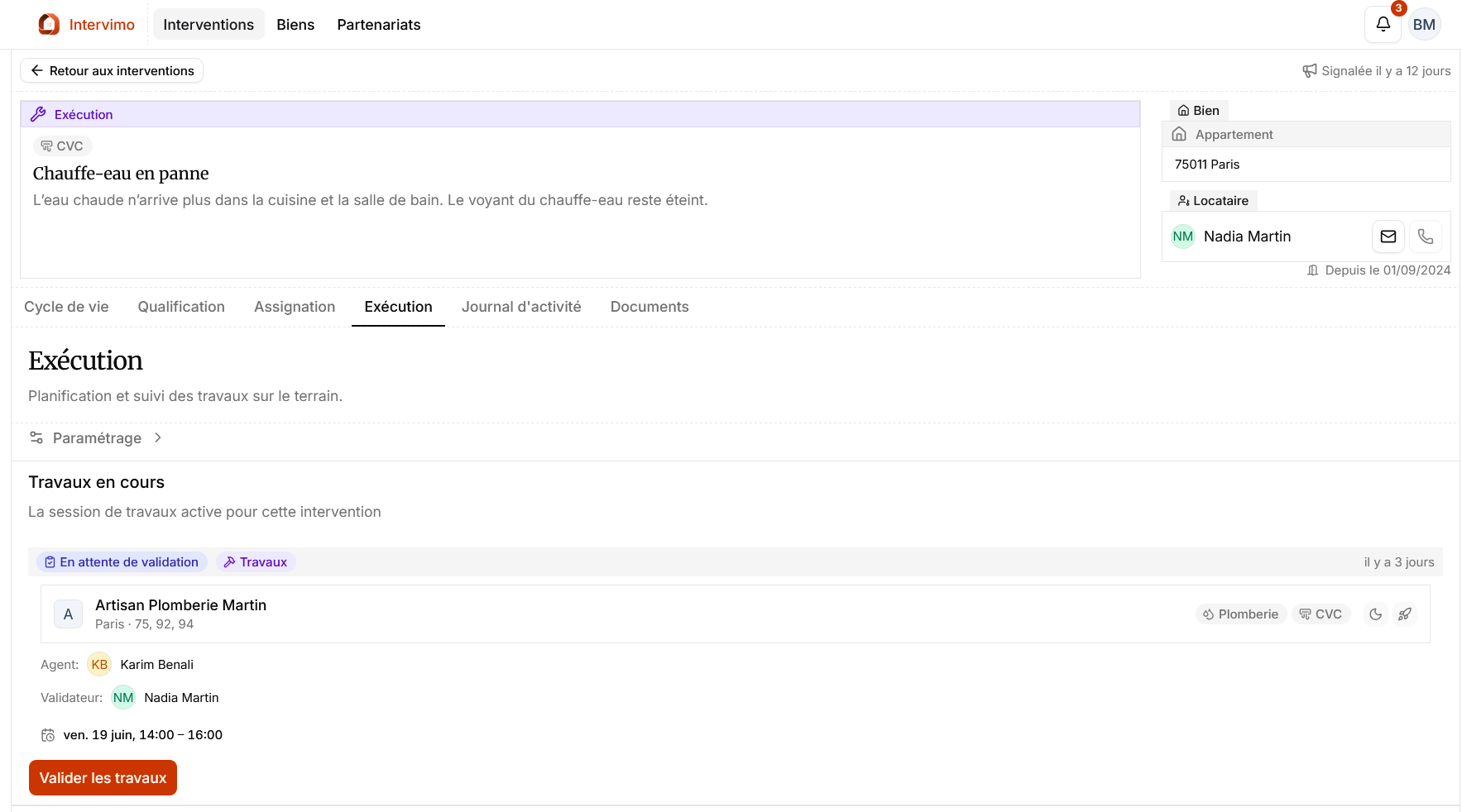Viewport: 1462px width, 812px height.
Task: Click the NM avatar in Locataire panel
Action: [x=1183, y=236]
